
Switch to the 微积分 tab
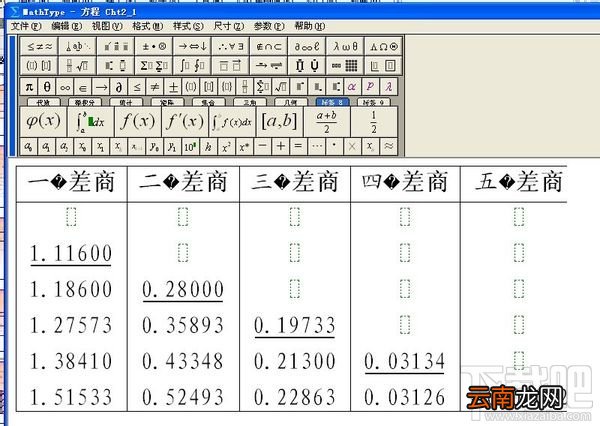point(85,102)
